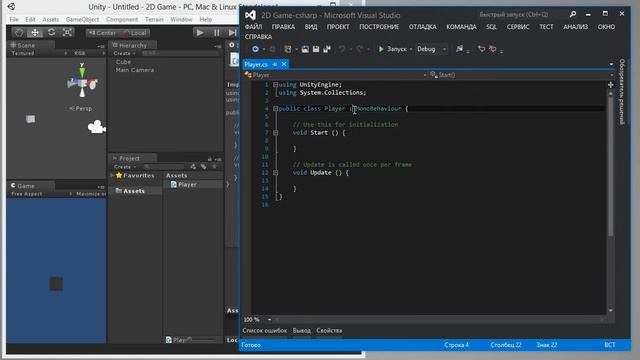Select the Scale tool in Unity toolbar
The width and height of the screenshot is (640, 360).
tap(68, 33)
